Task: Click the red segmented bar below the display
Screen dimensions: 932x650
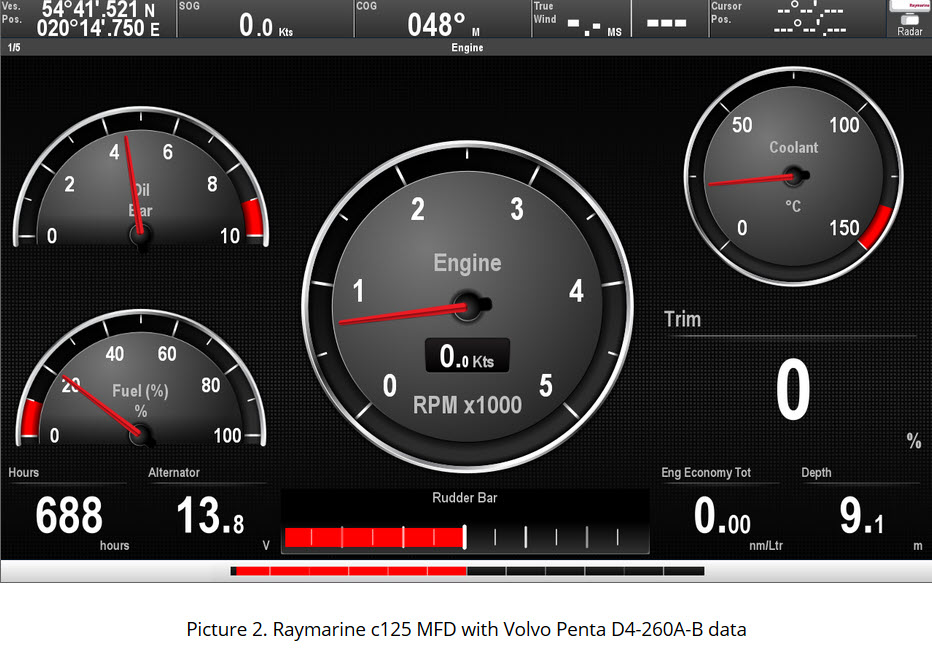Action: pyautogui.click(x=467, y=571)
